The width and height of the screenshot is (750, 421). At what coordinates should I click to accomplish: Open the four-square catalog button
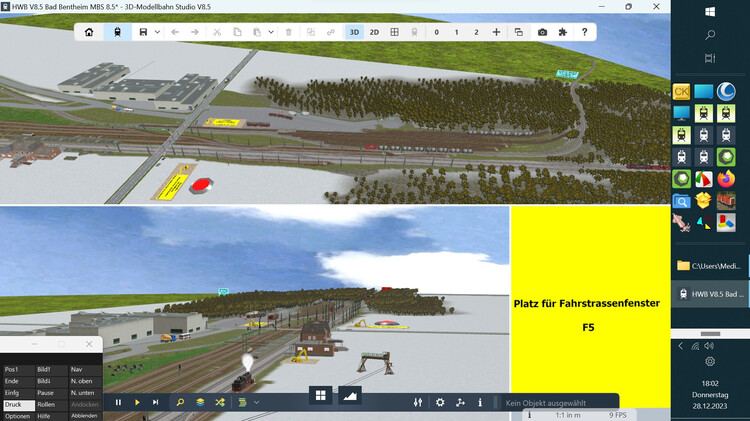pos(321,395)
